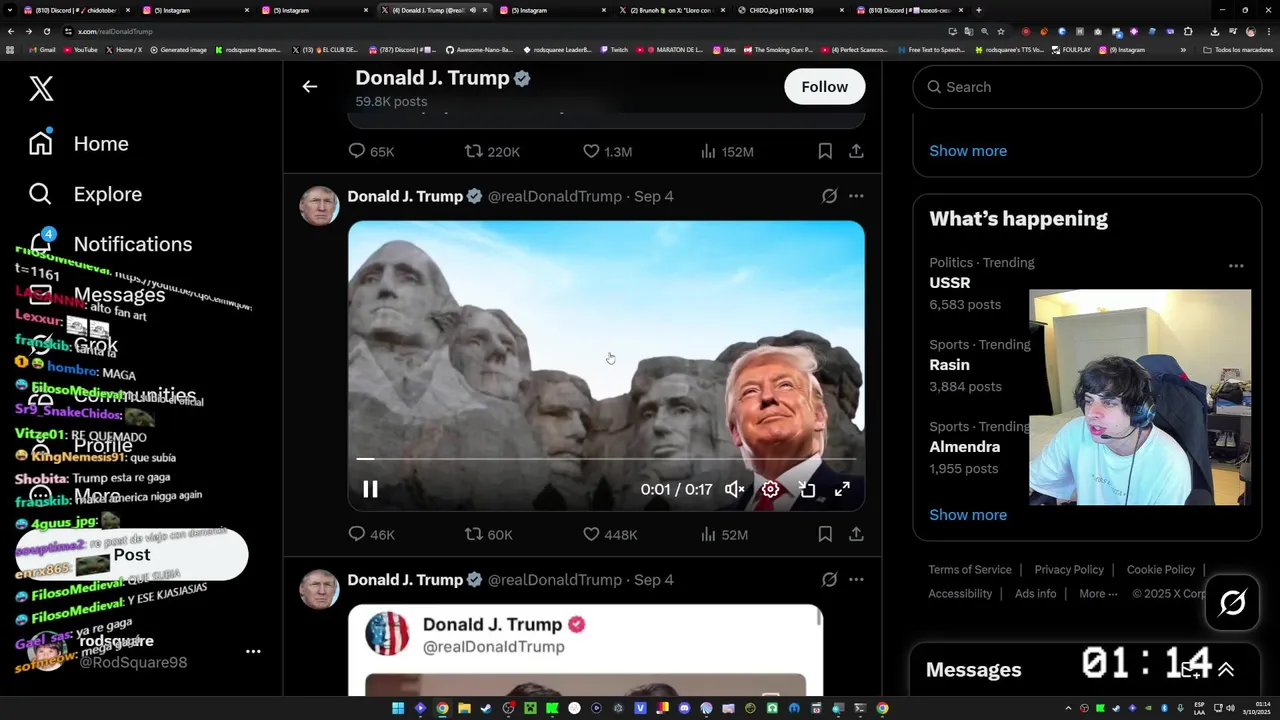Click Show more under What's happening
1280x720 pixels.
pos(968,515)
